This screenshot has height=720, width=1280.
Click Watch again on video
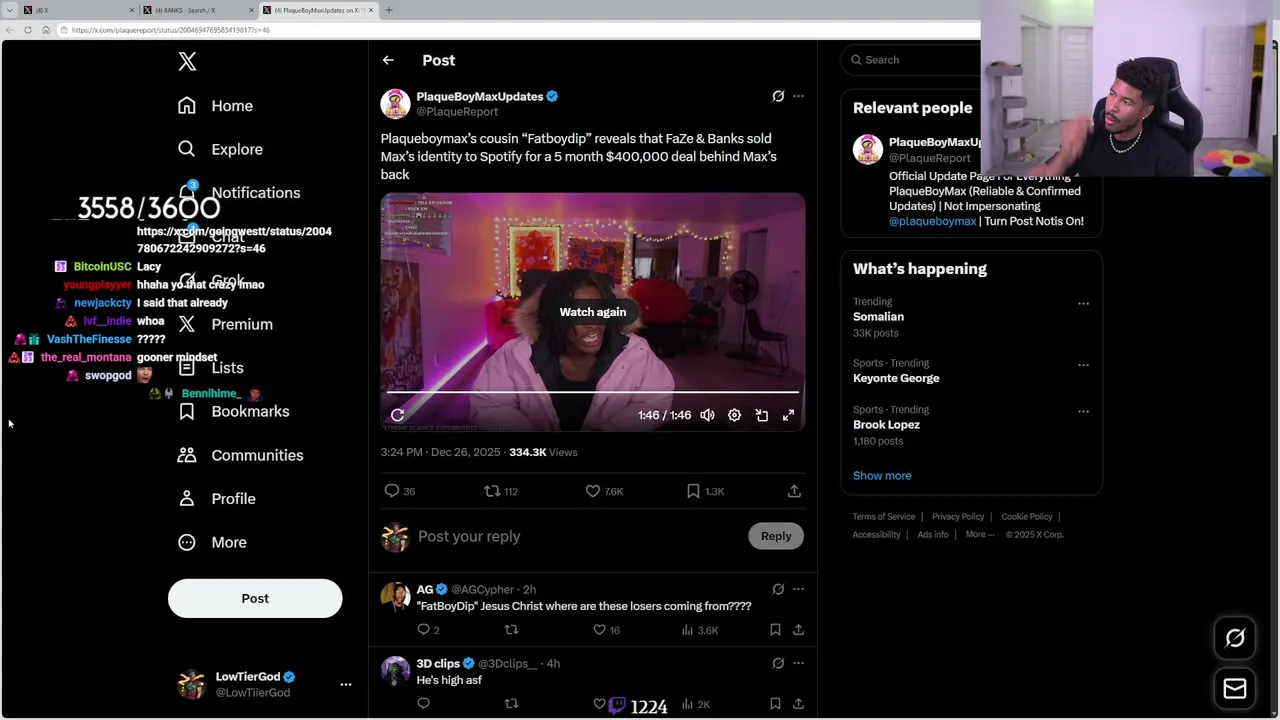(x=593, y=312)
